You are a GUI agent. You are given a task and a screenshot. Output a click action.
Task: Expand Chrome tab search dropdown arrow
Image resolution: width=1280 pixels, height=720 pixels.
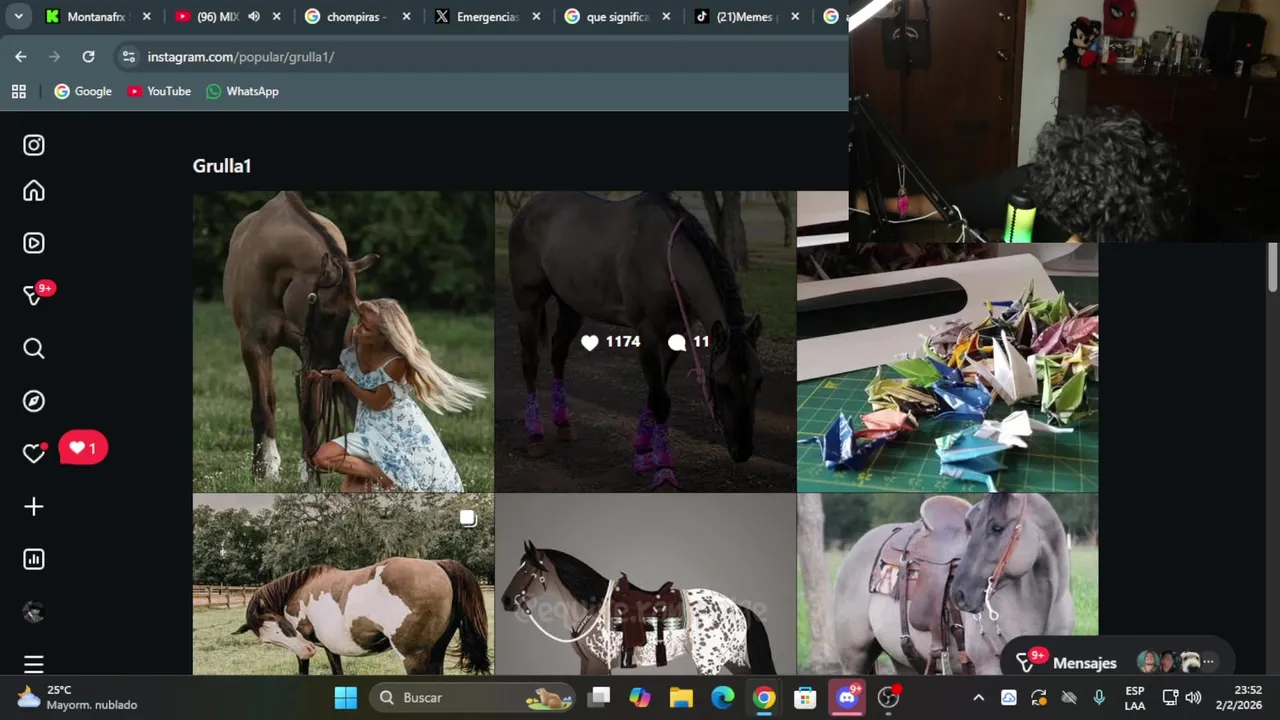[x=18, y=16]
